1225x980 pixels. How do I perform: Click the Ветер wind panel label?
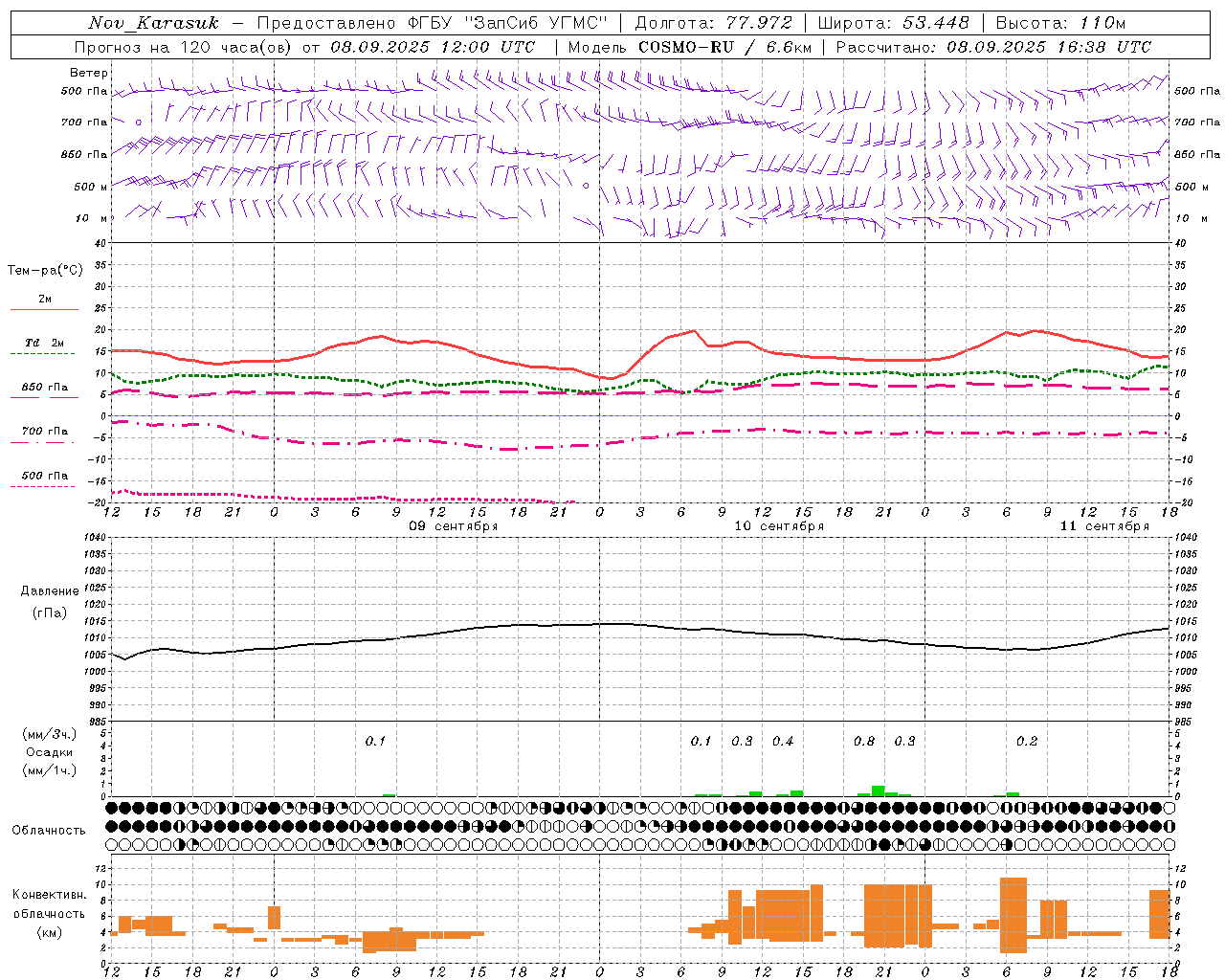pyautogui.click(x=89, y=73)
